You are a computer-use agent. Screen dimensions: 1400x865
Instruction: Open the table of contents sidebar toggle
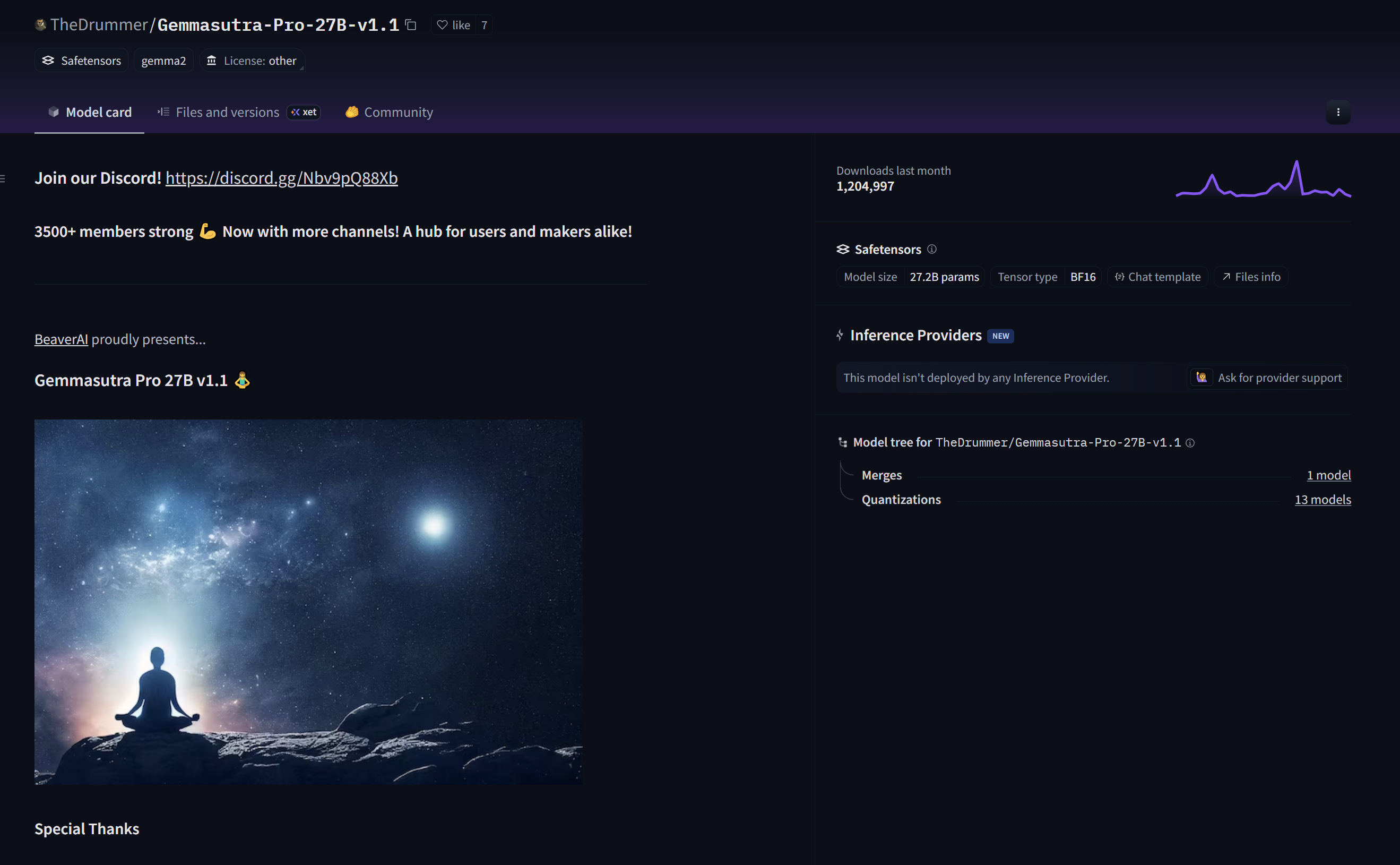pos(3,178)
